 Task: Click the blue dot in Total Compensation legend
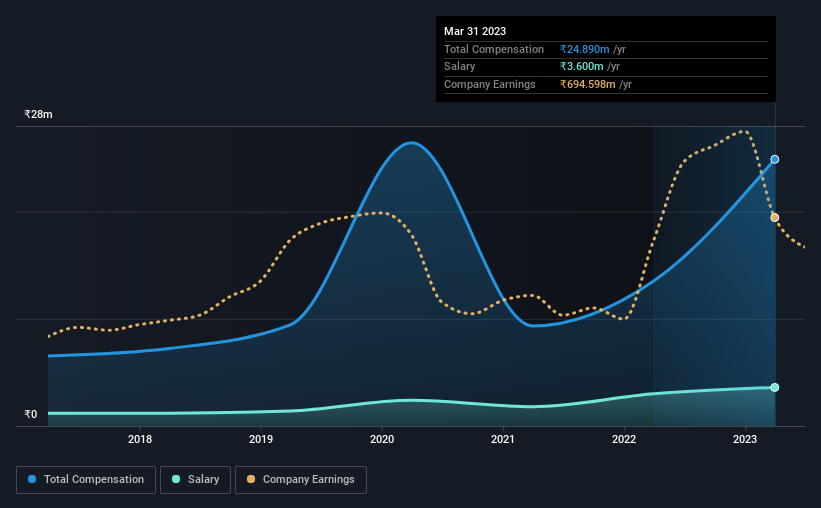(32, 479)
